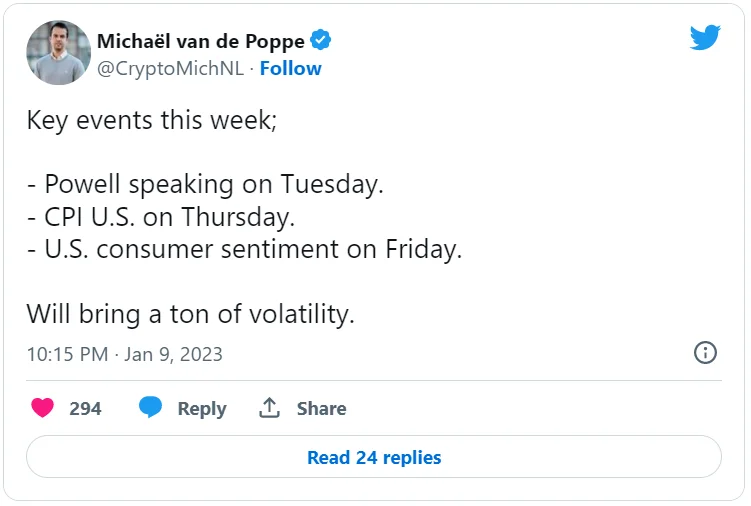Click the Twitter bird logo
Screen dimensions: 751x506
(x=705, y=38)
